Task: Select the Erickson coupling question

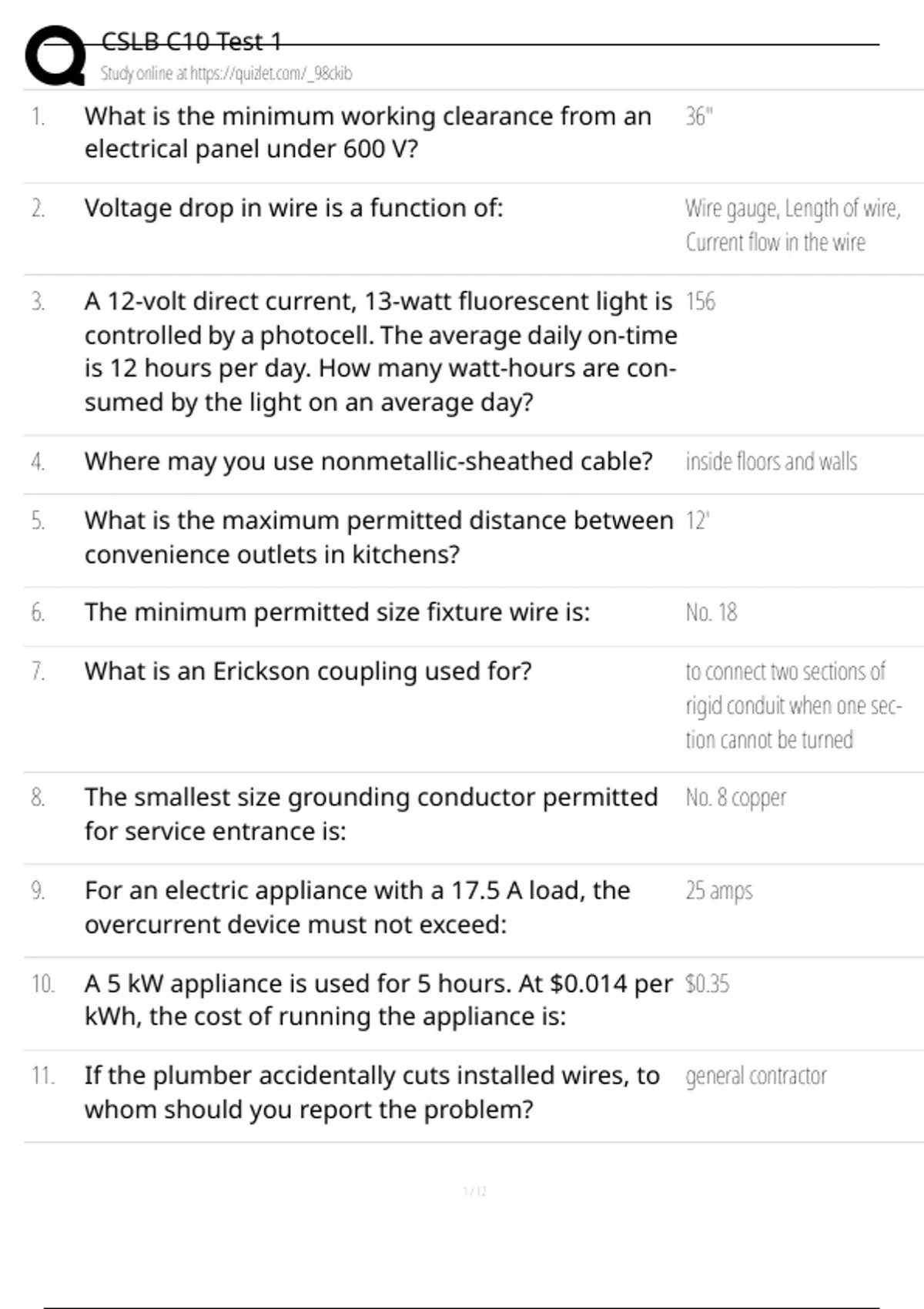Action: 308,671
